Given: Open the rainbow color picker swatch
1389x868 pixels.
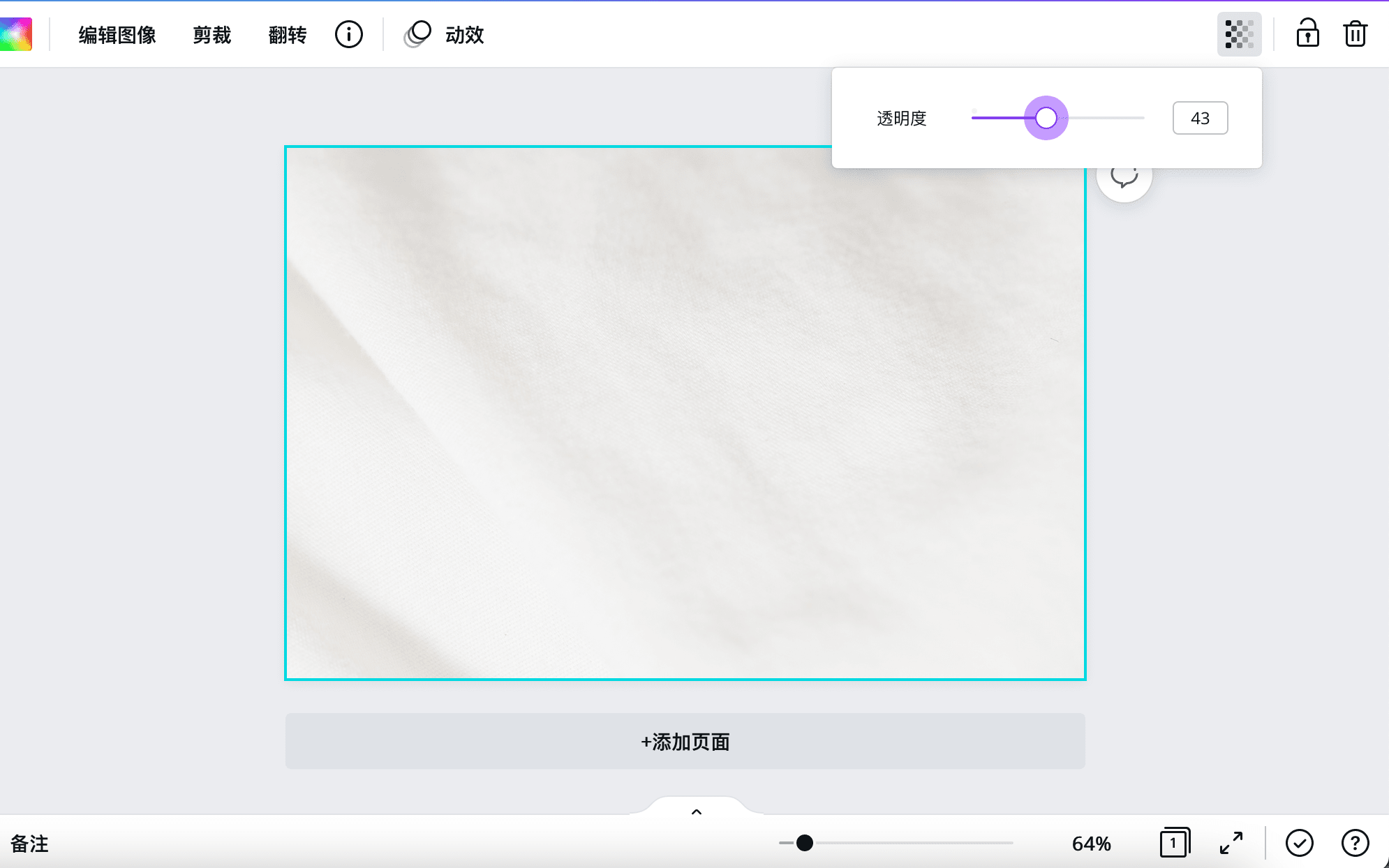Looking at the screenshot, I should click(15, 34).
